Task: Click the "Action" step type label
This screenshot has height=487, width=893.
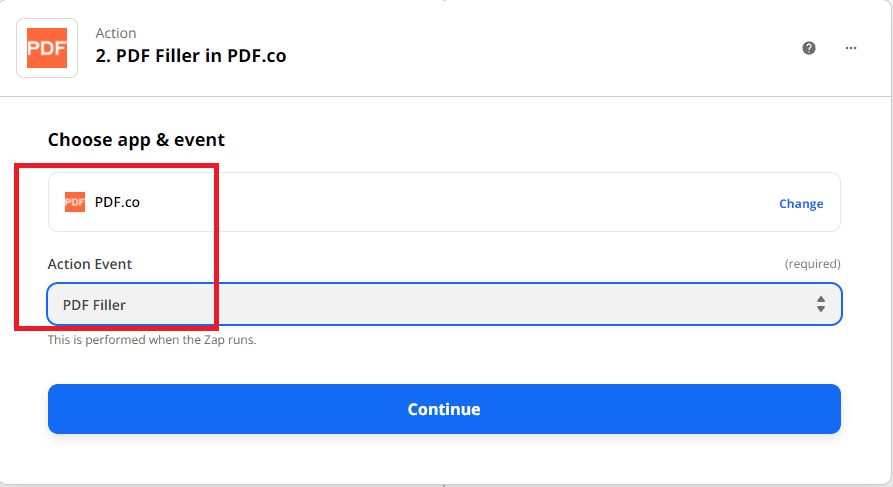Action: [x=116, y=34]
